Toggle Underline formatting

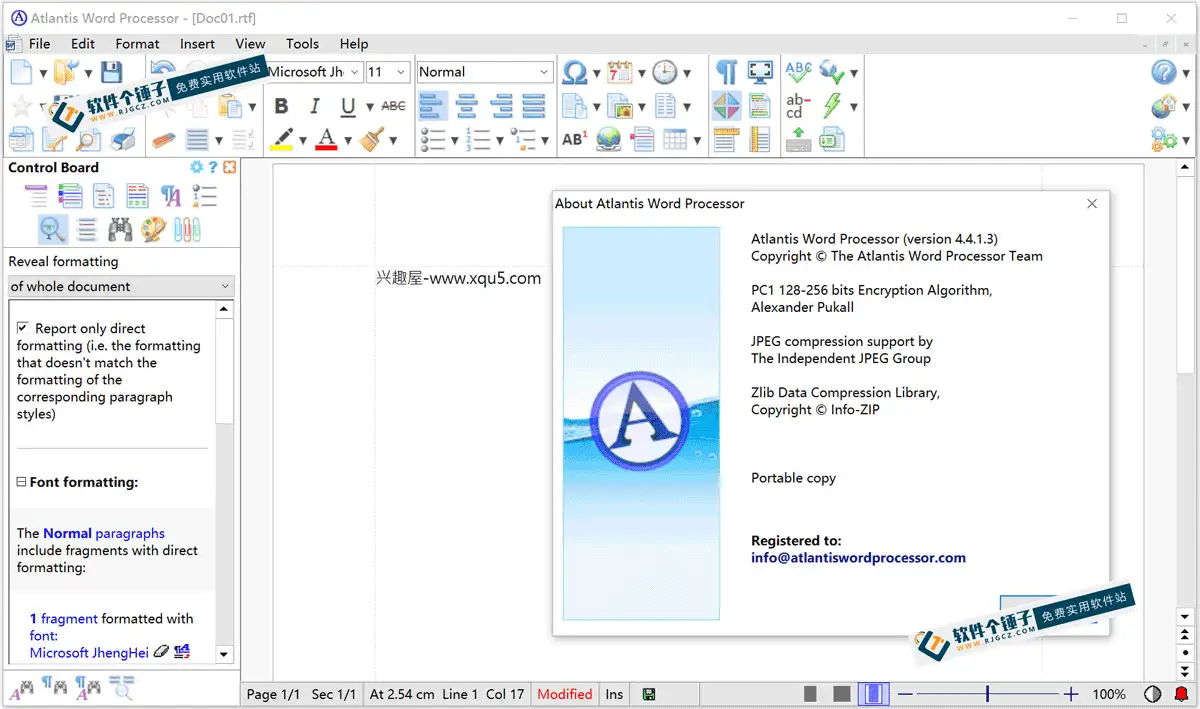(x=348, y=106)
